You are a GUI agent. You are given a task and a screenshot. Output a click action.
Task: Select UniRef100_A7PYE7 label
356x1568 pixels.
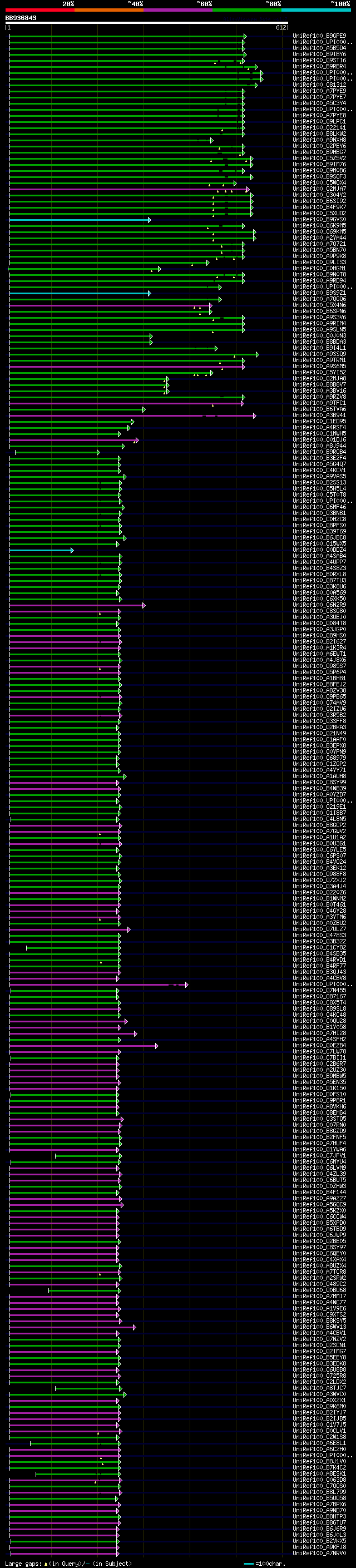pyautogui.click(x=319, y=97)
